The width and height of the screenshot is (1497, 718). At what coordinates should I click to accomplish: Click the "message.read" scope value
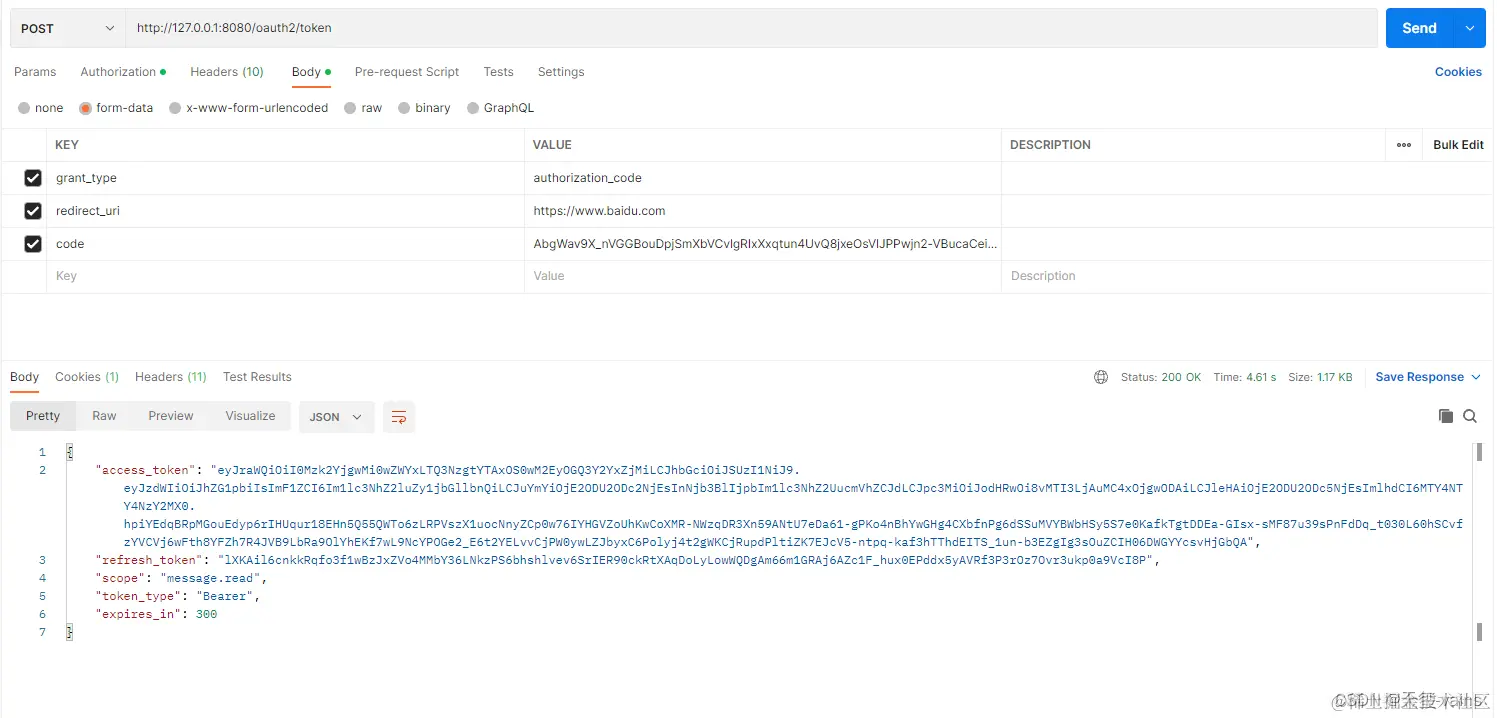210,578
